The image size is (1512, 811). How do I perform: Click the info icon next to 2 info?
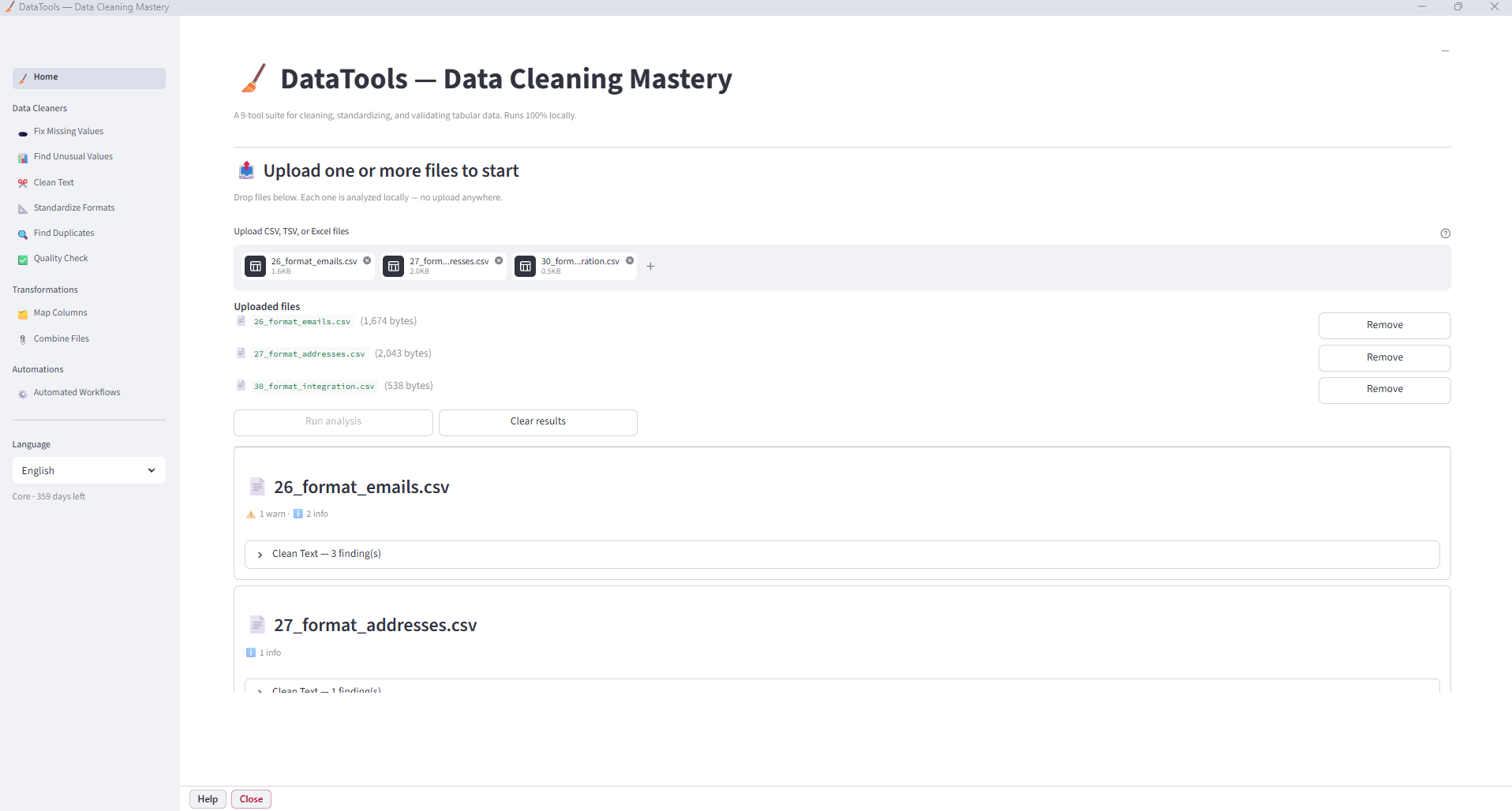[298, 514]
